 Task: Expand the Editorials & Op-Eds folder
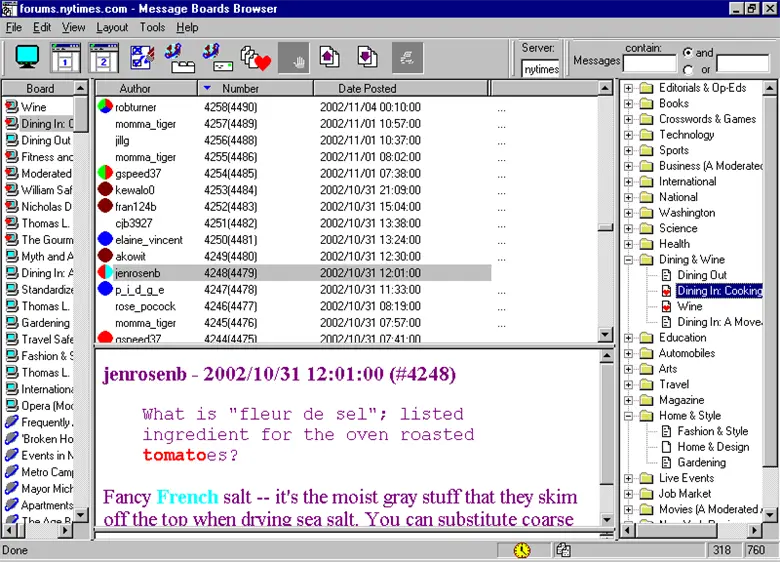pyautogui.click(x=629, y=88)
